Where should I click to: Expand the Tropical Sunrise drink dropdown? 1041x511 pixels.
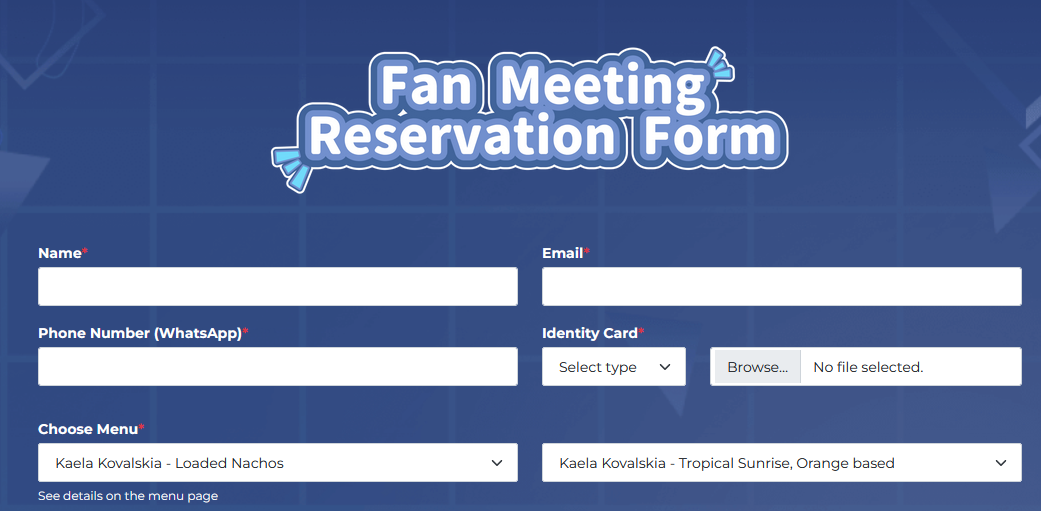[781, 463]
